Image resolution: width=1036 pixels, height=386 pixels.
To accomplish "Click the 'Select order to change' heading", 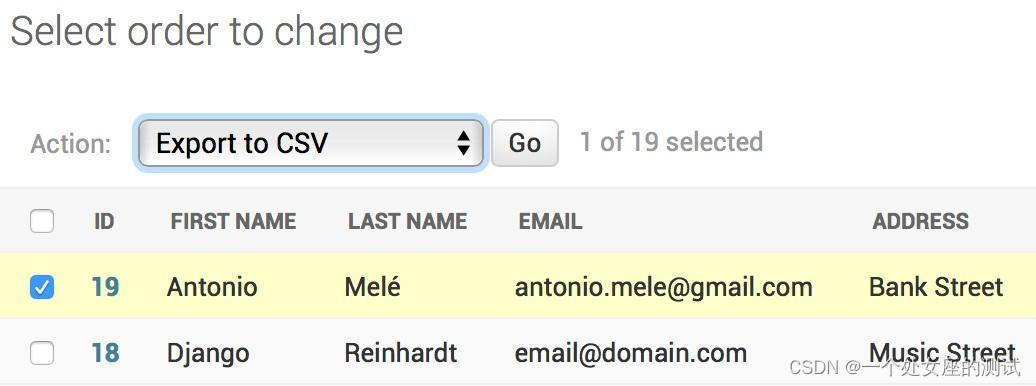I will click(x=207, y=31).
